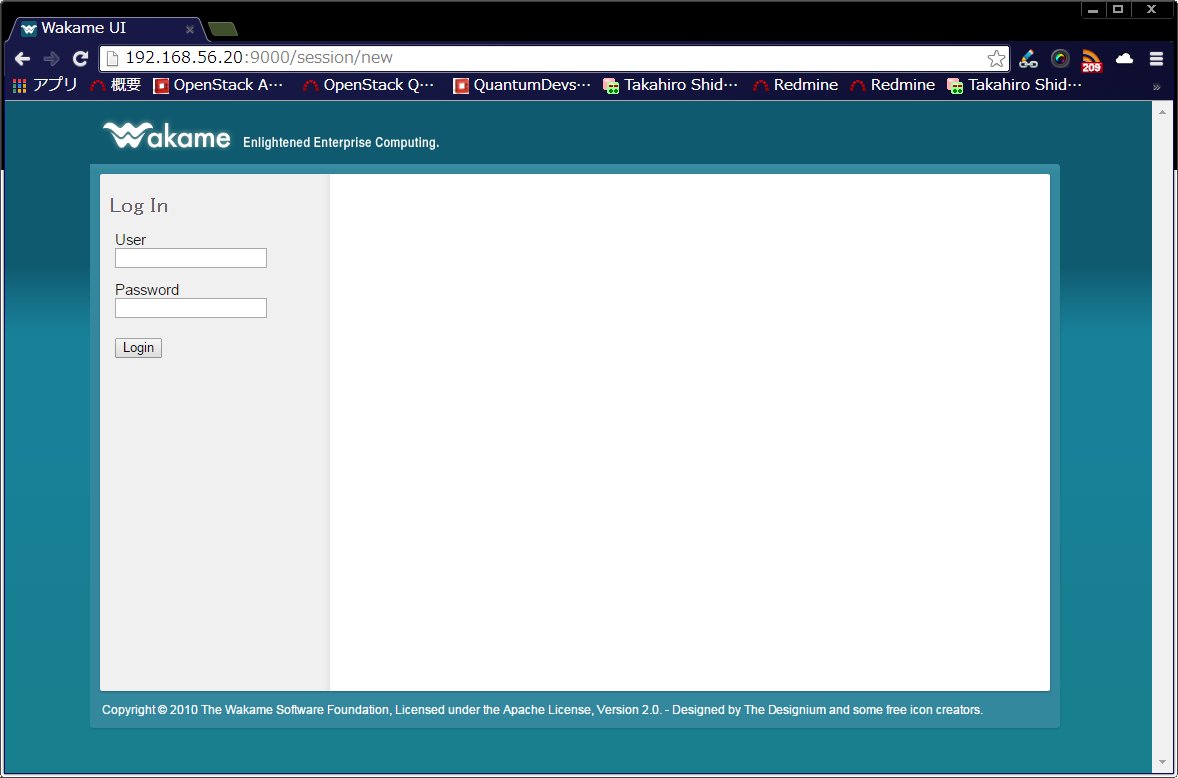Focus the Password input field
1178x778 pixels.
pos(191,308)
